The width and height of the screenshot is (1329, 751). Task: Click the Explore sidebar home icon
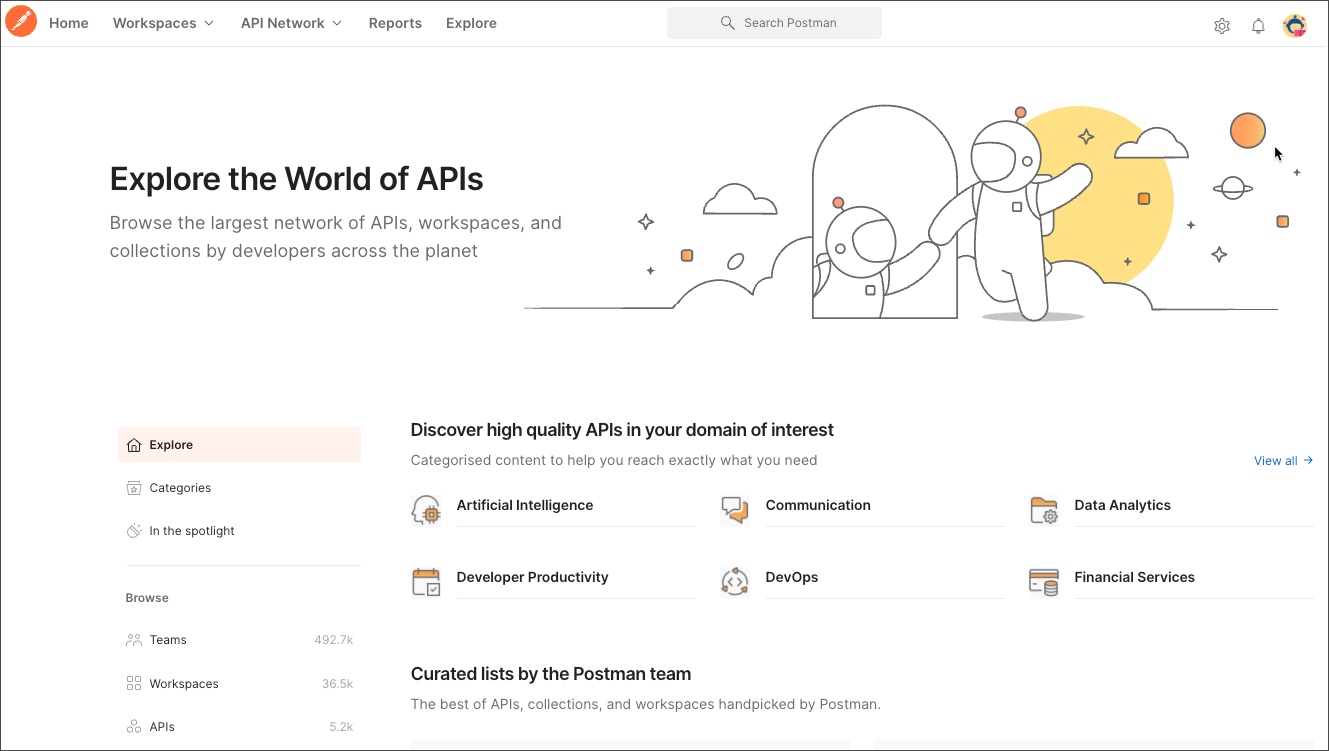(134, 445)
